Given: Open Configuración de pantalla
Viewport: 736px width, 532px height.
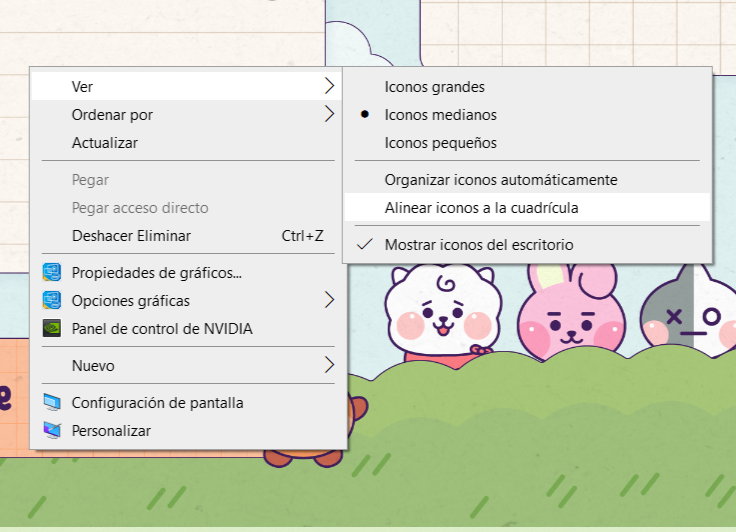Looking at the screenshot, I should 186,403.
